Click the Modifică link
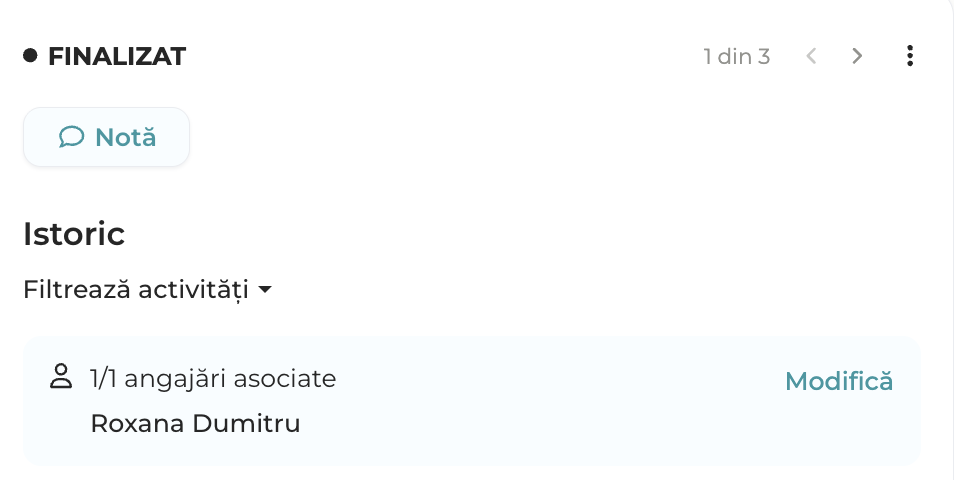The height and width of the screenshot is (480, 954). [x=839, y=381]
